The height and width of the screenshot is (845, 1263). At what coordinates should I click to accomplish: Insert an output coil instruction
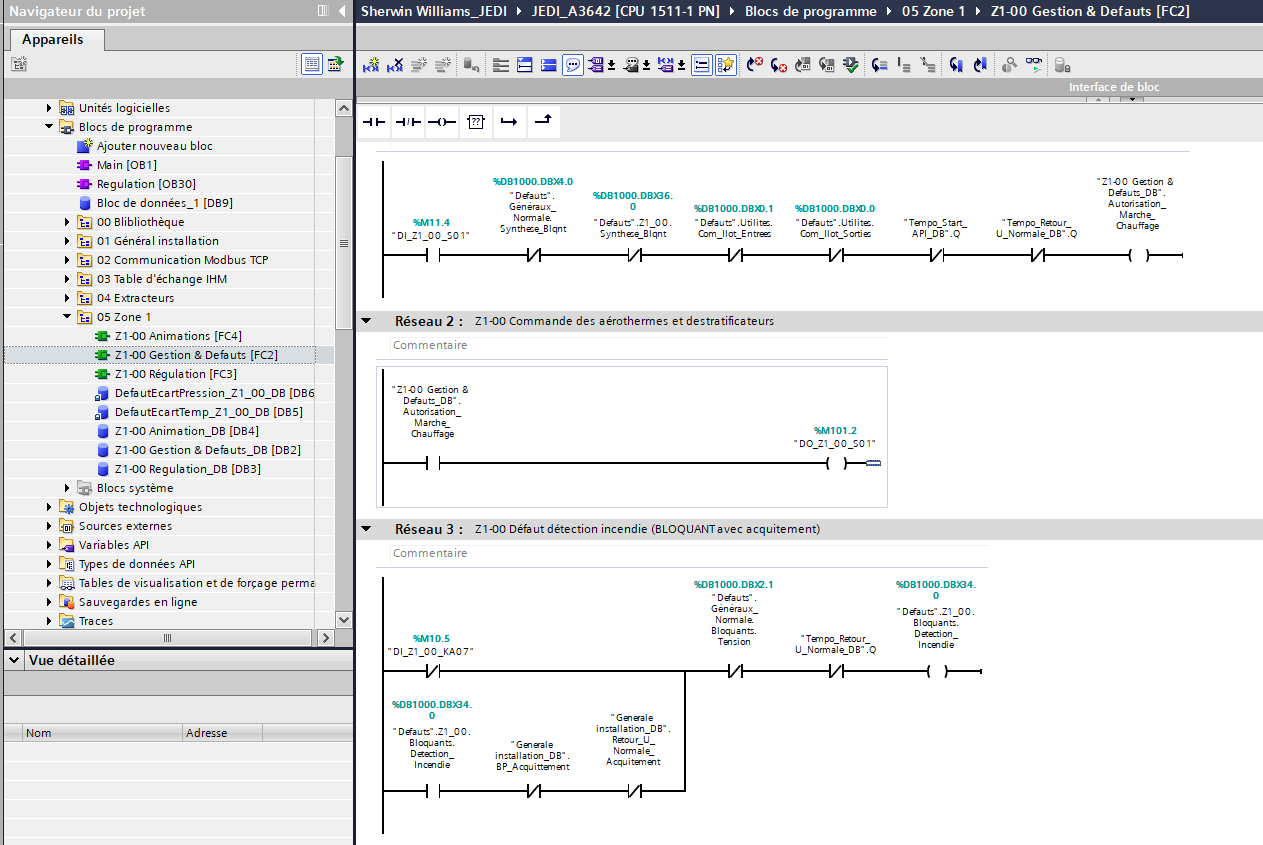coord(441,122)
